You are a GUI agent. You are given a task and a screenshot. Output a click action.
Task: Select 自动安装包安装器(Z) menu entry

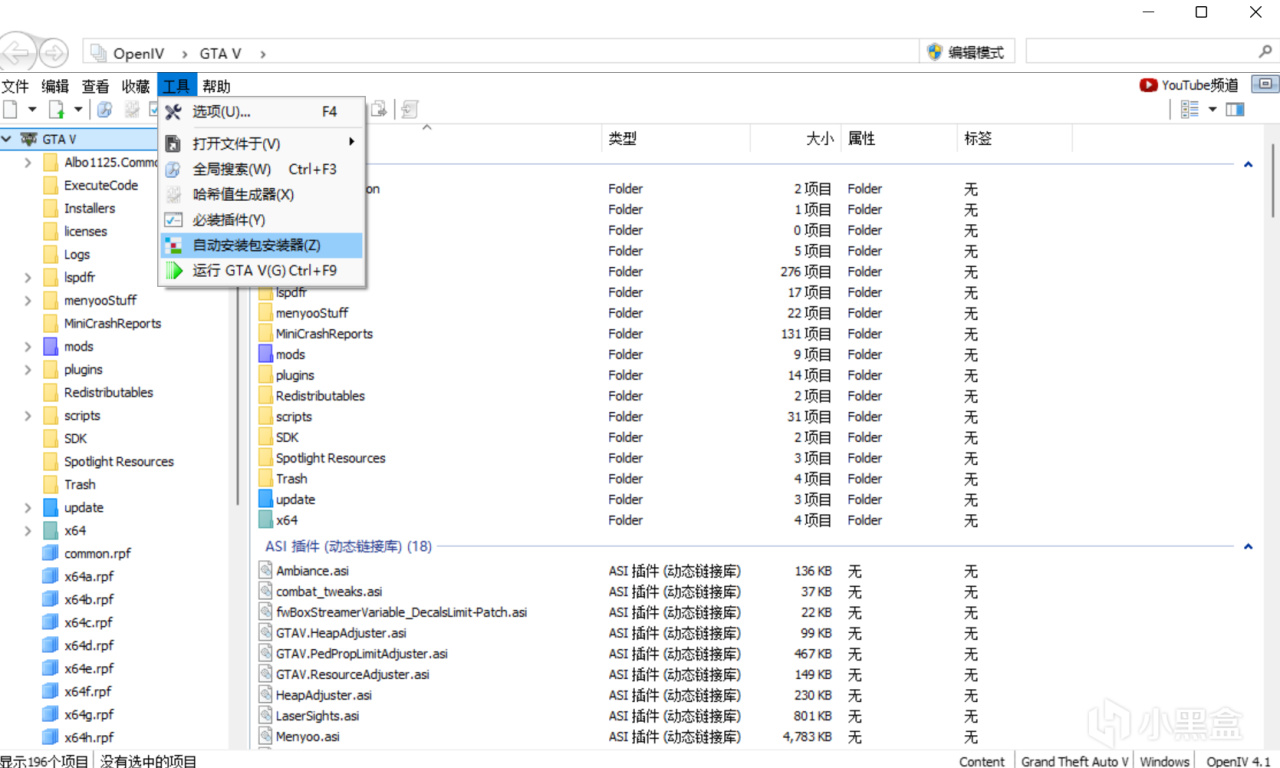[262, 245]
